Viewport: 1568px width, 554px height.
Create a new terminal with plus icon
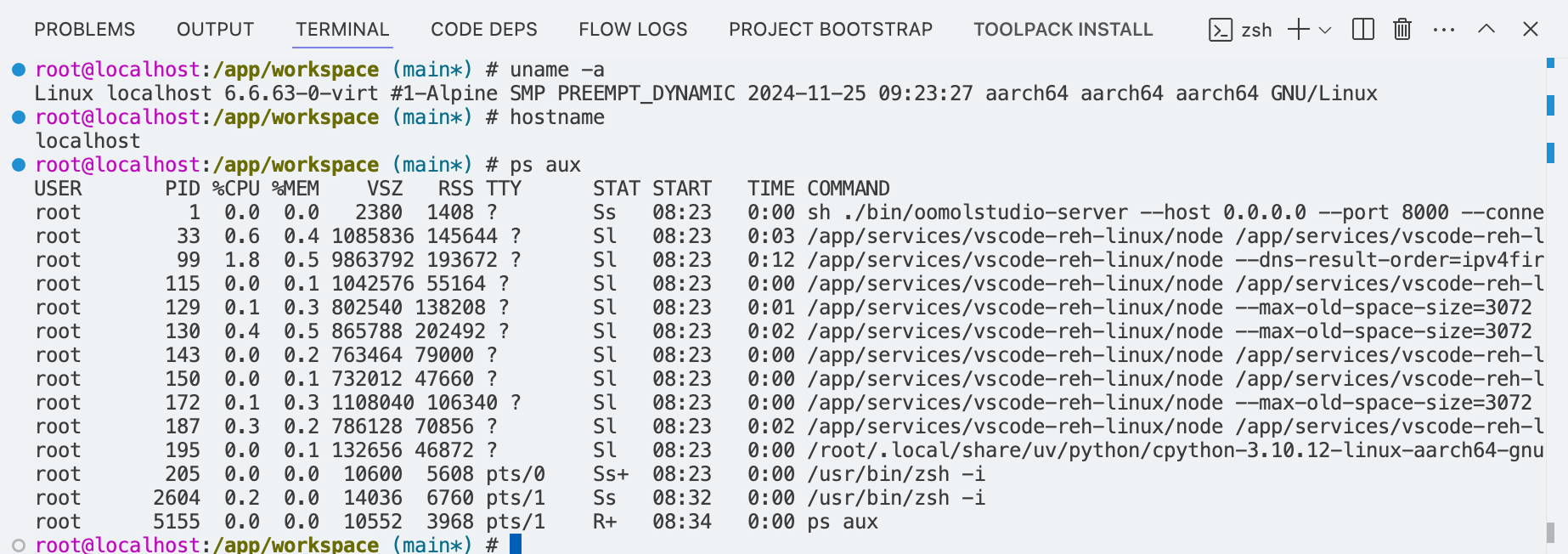click(x=1298, y=30)
